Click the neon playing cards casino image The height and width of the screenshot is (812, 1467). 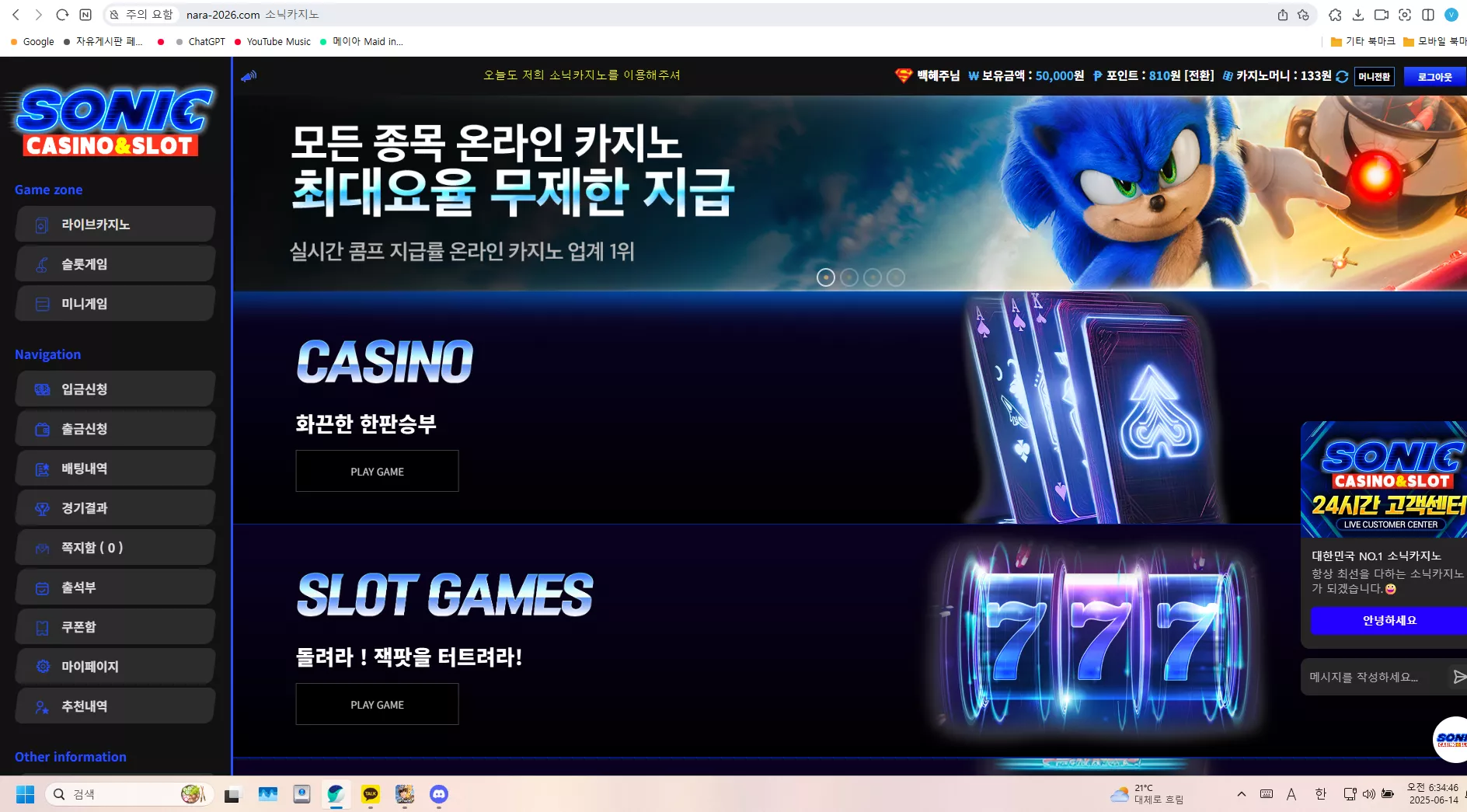1096,408
